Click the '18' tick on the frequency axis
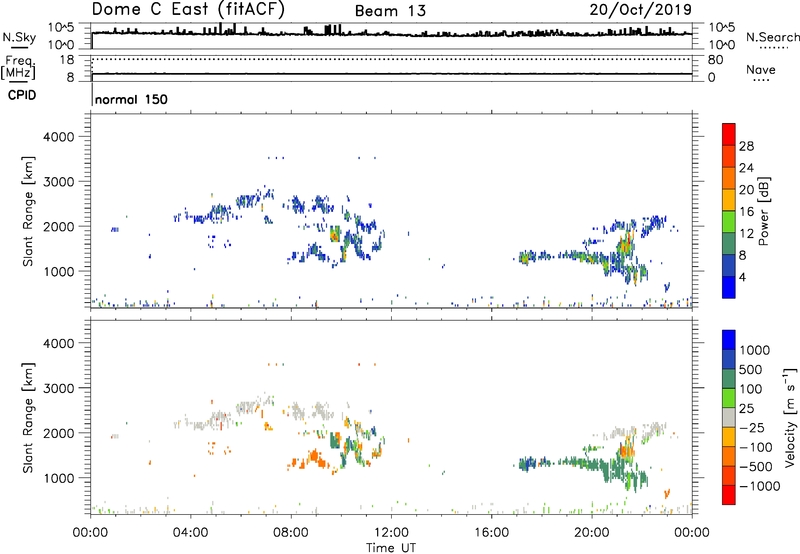The height and width of the screenshot is (554, 800). pos(67,60)
